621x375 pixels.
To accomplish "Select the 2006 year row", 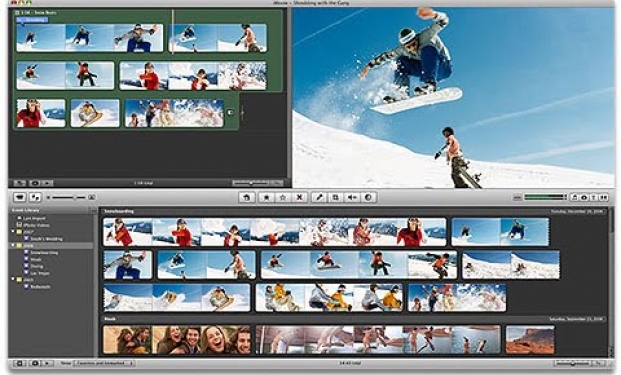I will tap(51, 246).
